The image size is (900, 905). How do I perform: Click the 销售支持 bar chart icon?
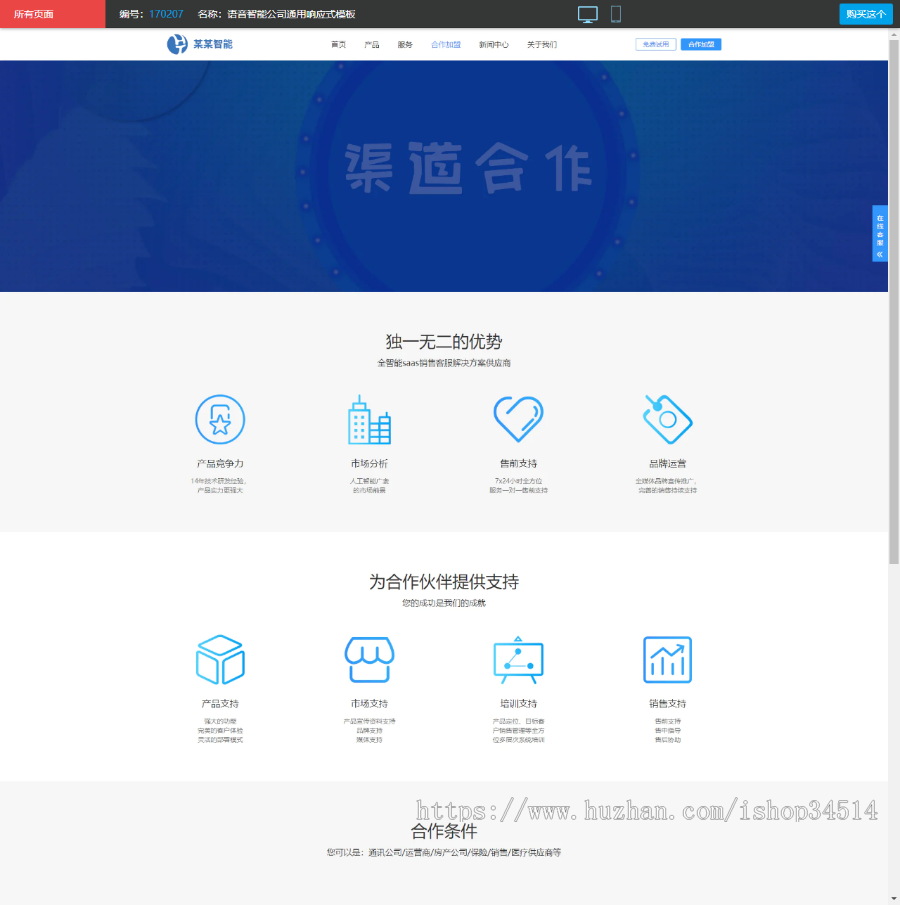click(x=667, y=658)
